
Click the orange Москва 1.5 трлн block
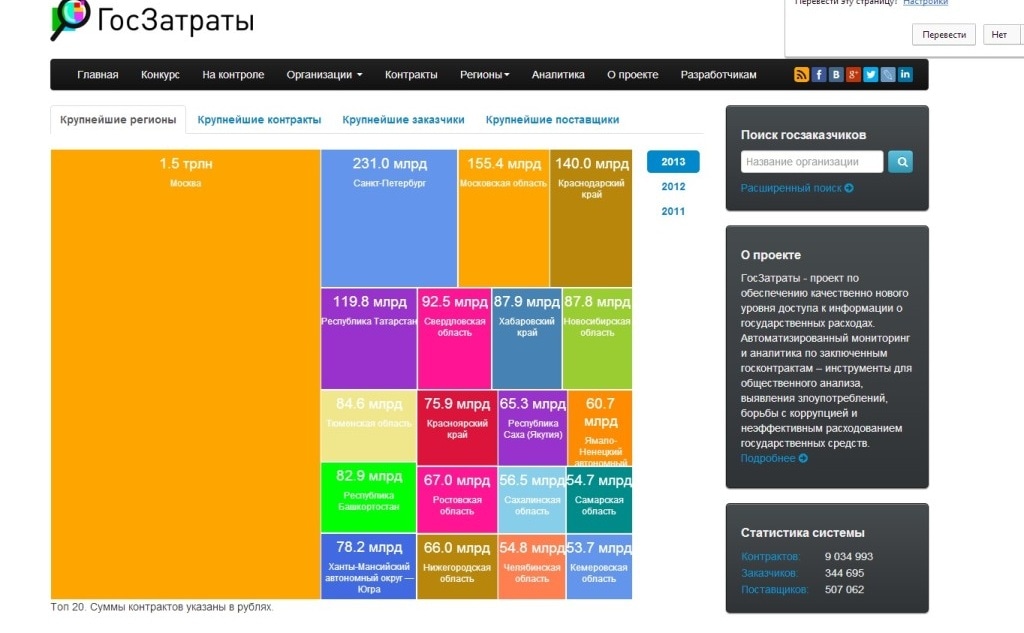pyautogui.click(x=185, y=370)
